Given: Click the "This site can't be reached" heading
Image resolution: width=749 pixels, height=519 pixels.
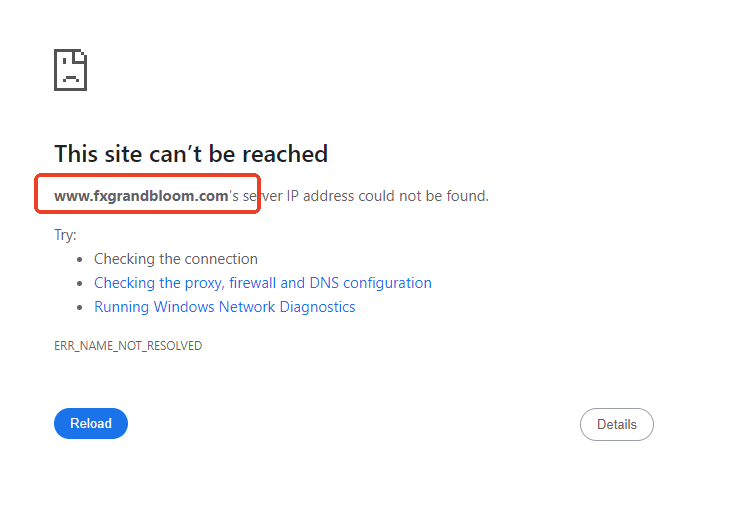Looking at the screenshot, I should coord(191,154).
